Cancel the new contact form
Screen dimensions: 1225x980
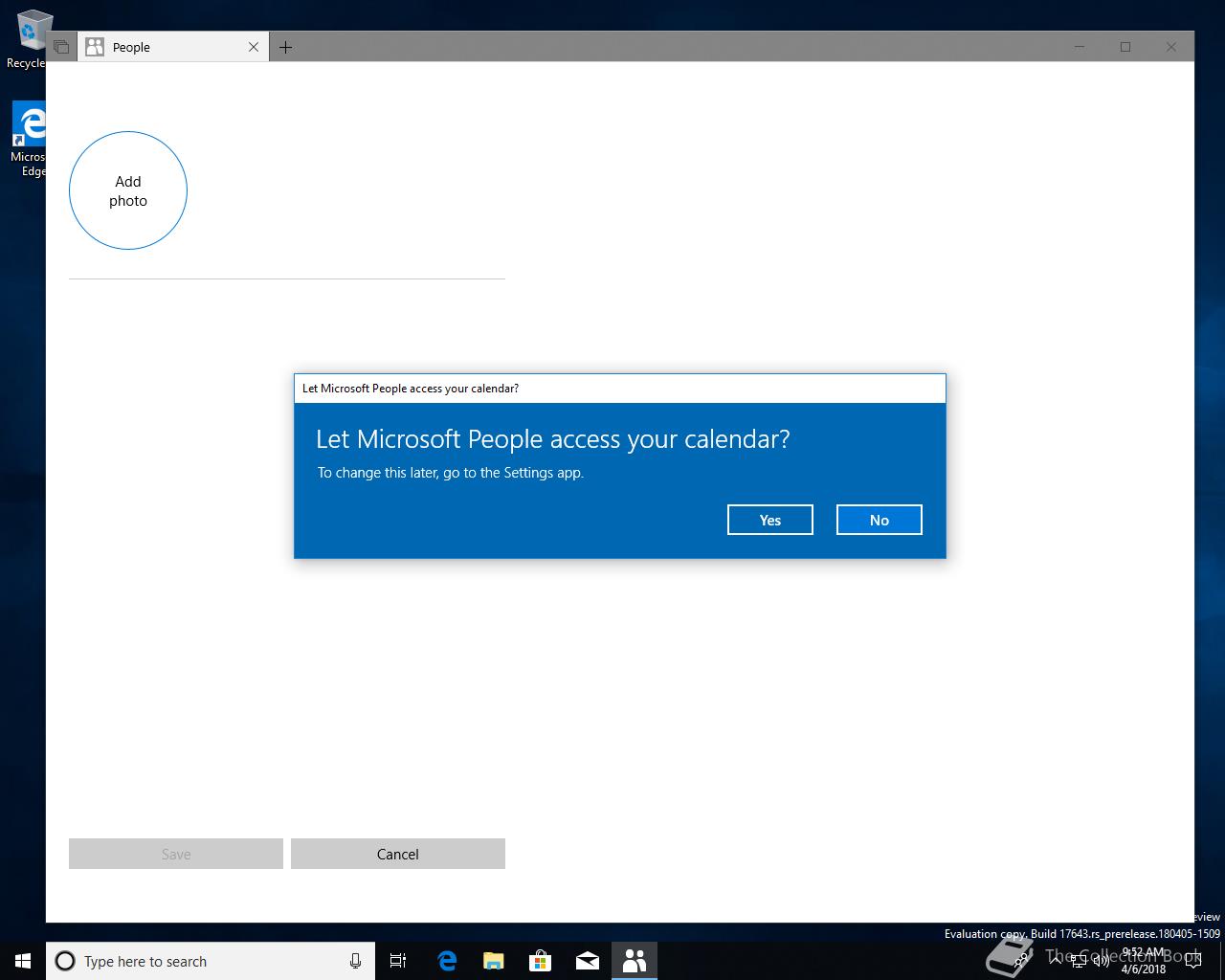click(398, 854)
